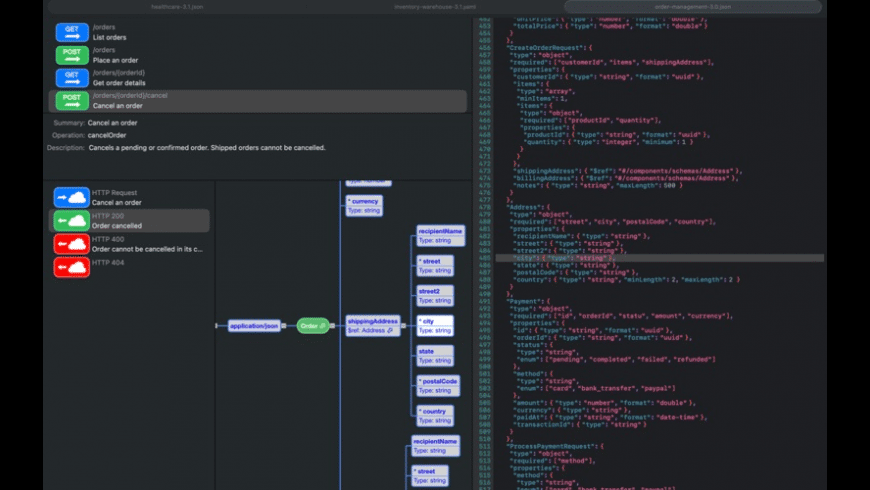The image size is (870, 490).
Task: Select the application/json diagram node
Action: tap(254, 326)
